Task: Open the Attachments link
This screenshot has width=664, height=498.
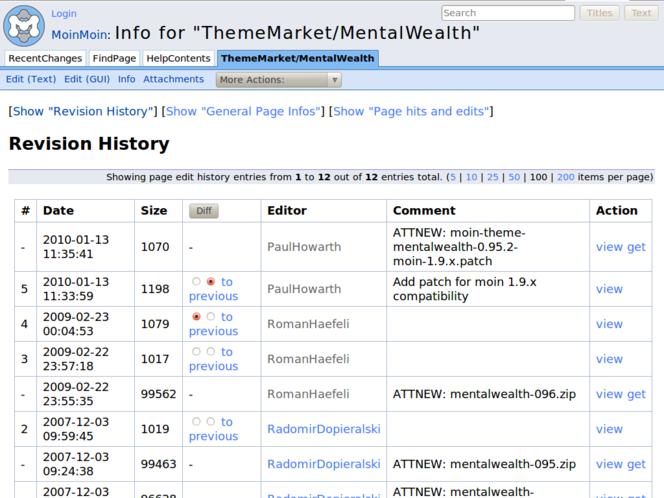Action: click(173, 80)
